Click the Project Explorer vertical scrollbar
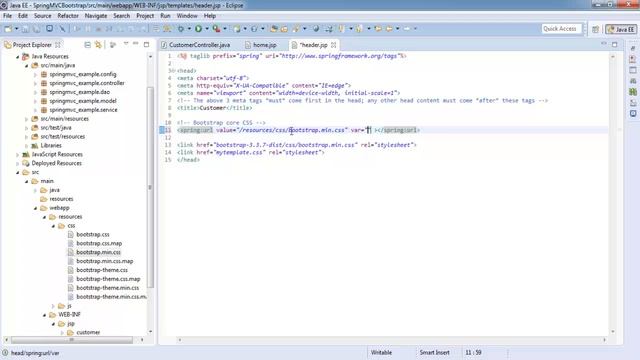Image resolution: width=640 pixels, height=360 pixels. pyautogui.click(x=150, y=187)
